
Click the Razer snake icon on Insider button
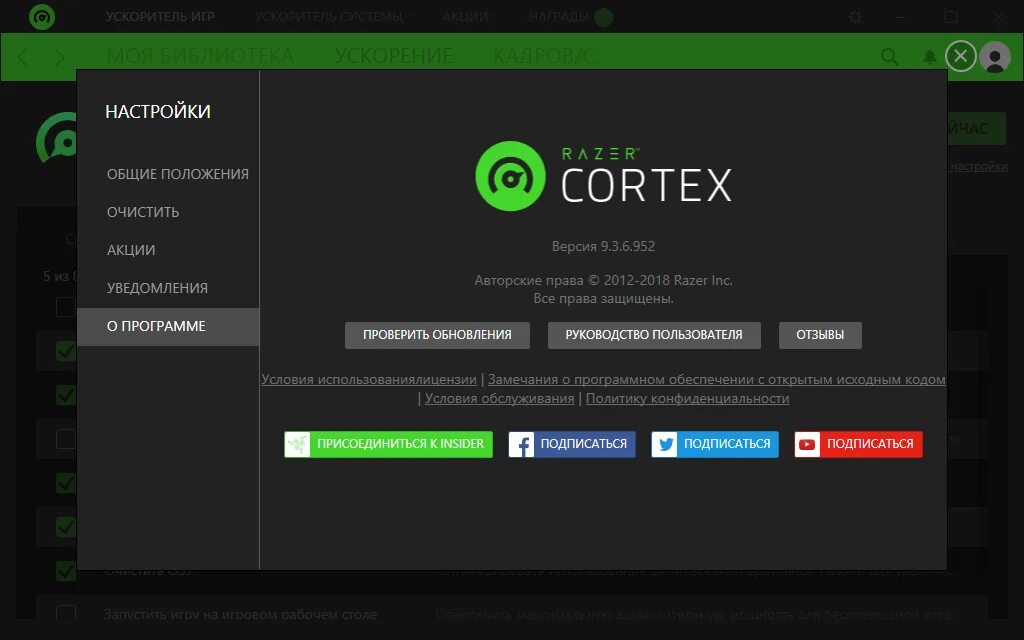click(297, 444)
